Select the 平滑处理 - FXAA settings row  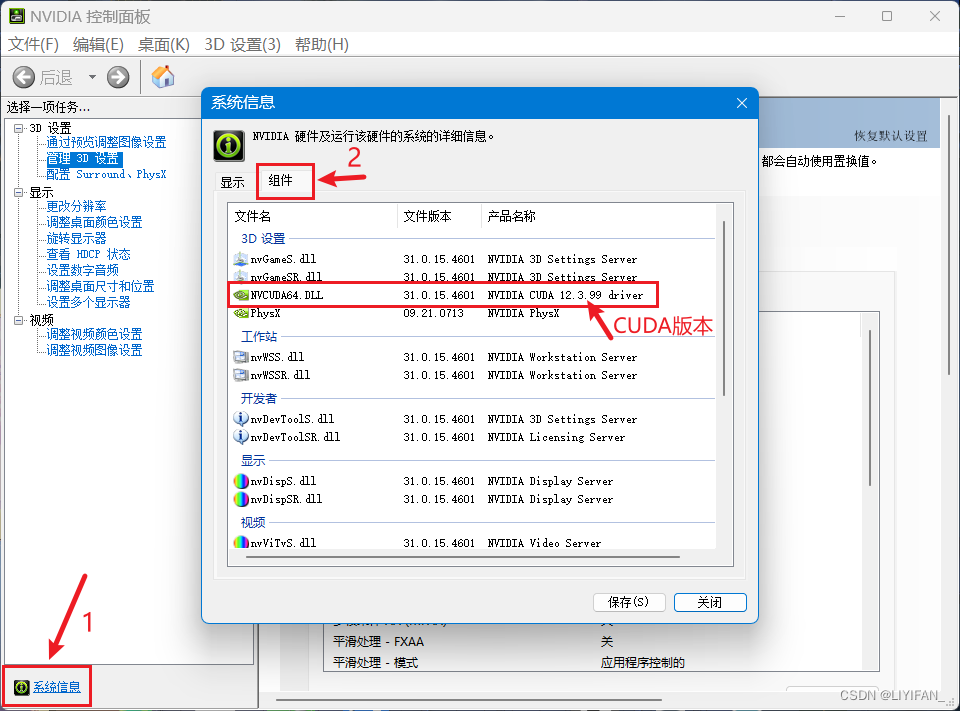(594, 642)
